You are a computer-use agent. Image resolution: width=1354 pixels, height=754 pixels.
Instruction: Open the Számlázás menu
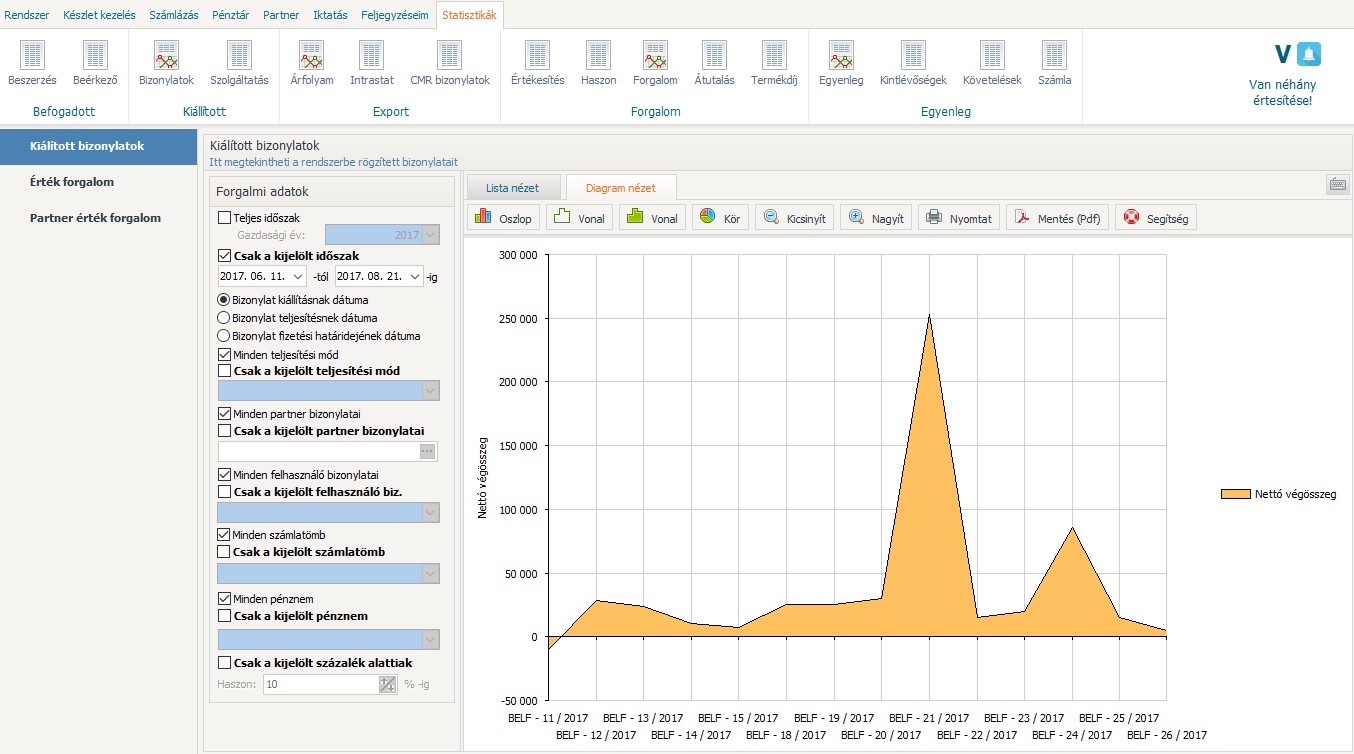pos(174,15)
